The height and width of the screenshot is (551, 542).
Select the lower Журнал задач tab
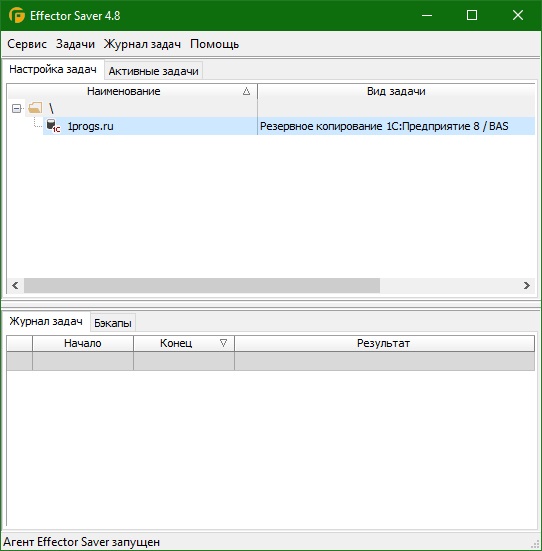coord(46,321)
